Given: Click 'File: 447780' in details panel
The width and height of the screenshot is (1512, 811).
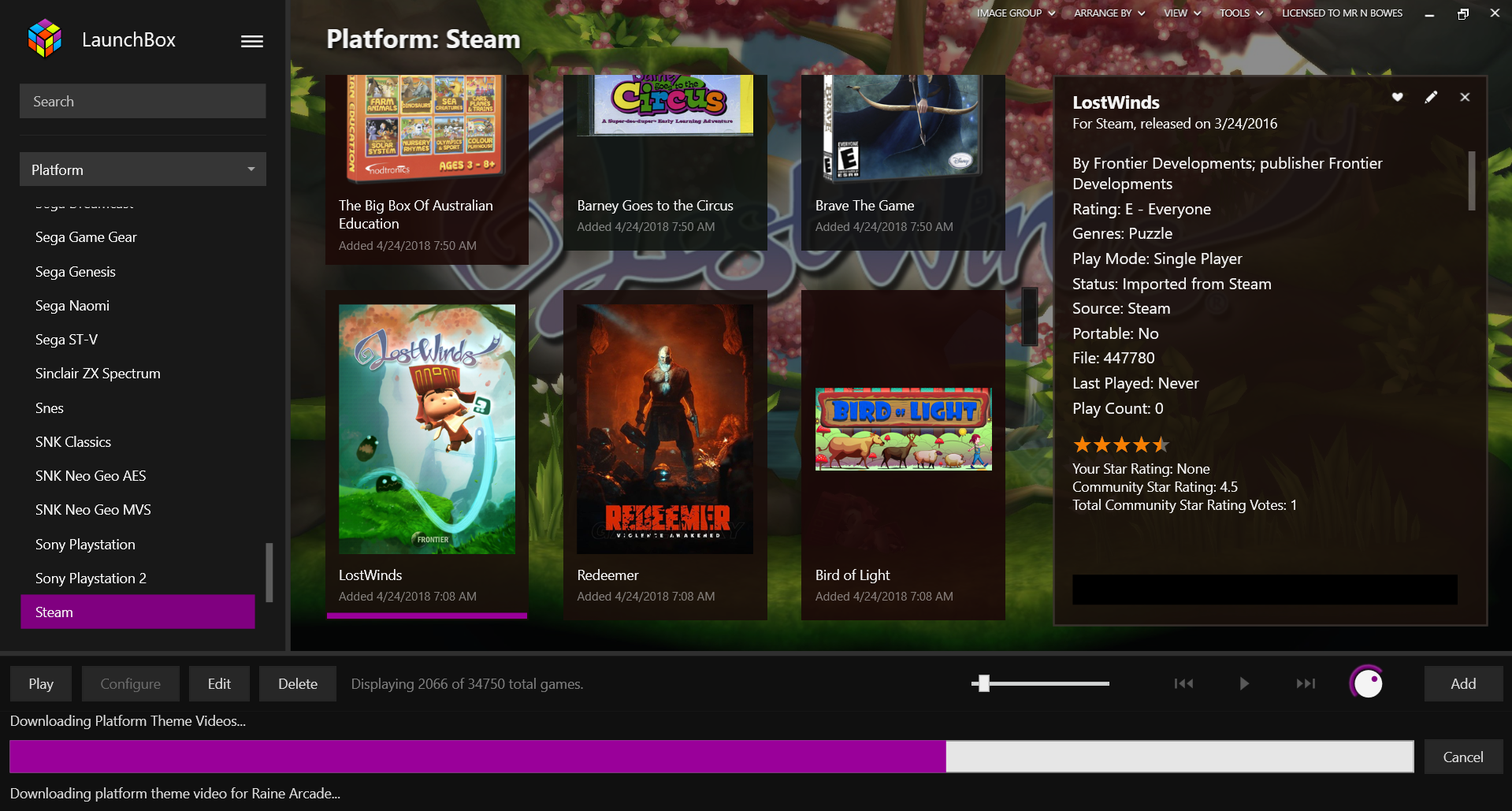Looking at the screenshot, I should pos(1113,358).
